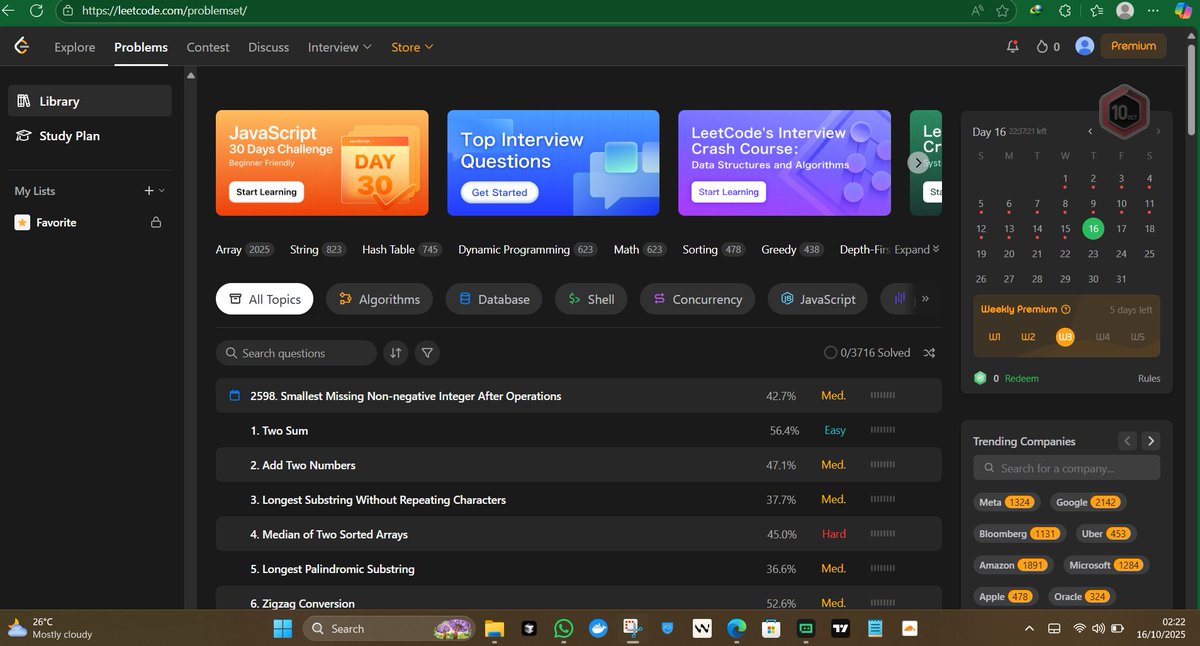Click the Google company tag
Screen dimensions: 1200x646
pyautogui.click(x=1088, y=502)
